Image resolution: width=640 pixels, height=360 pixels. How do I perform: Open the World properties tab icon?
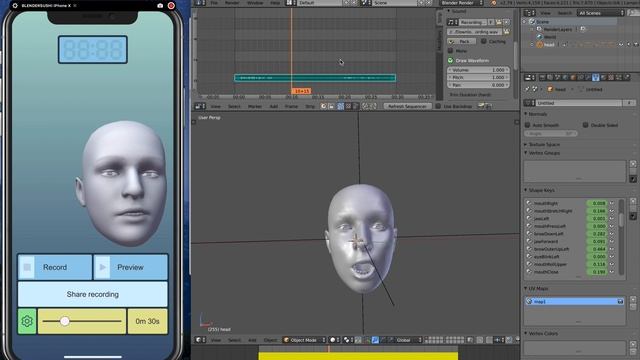pos(565,77)
